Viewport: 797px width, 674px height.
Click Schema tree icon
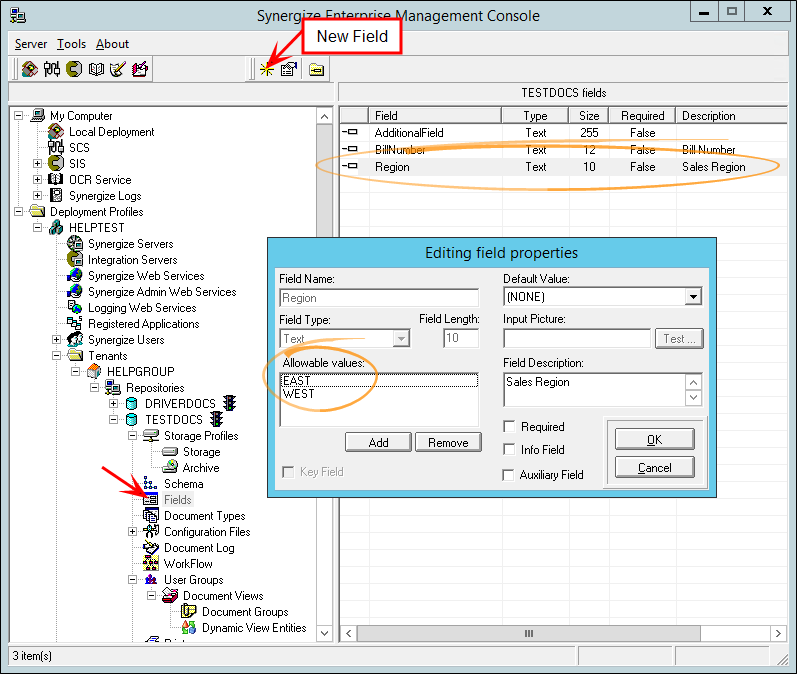(x=150, y=483)
